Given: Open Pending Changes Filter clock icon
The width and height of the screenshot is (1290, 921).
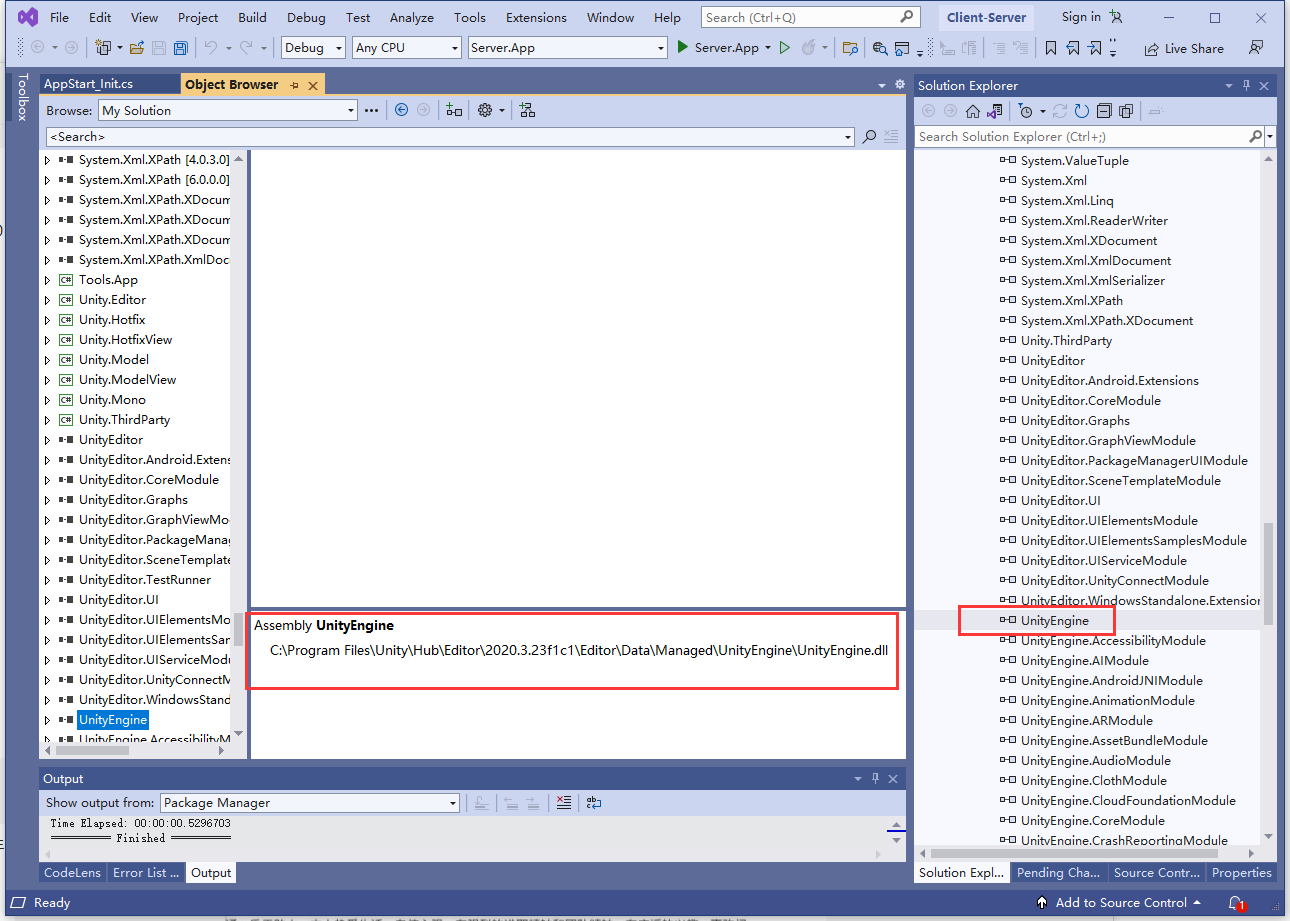Looking at the screenshot, I should click(1025, 111).
